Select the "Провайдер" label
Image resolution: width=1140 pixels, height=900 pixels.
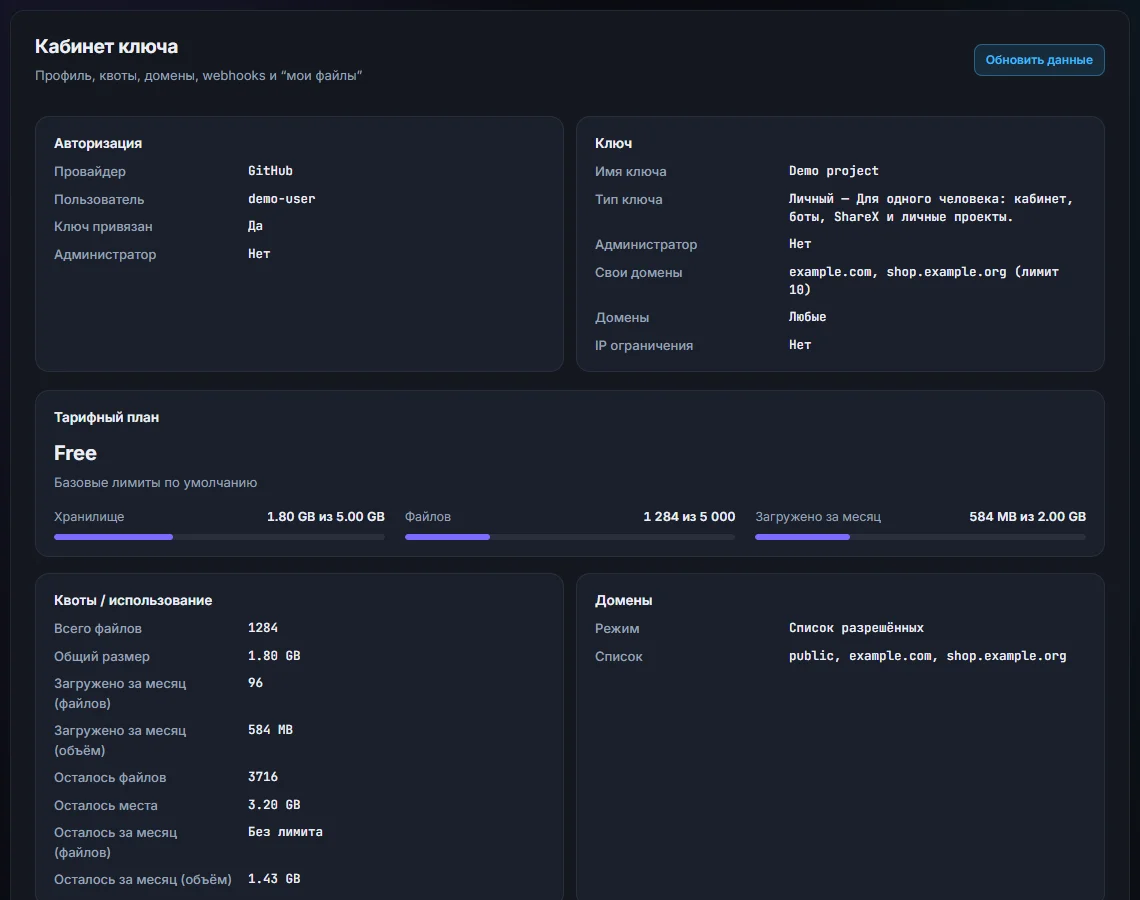pos(89,172)
